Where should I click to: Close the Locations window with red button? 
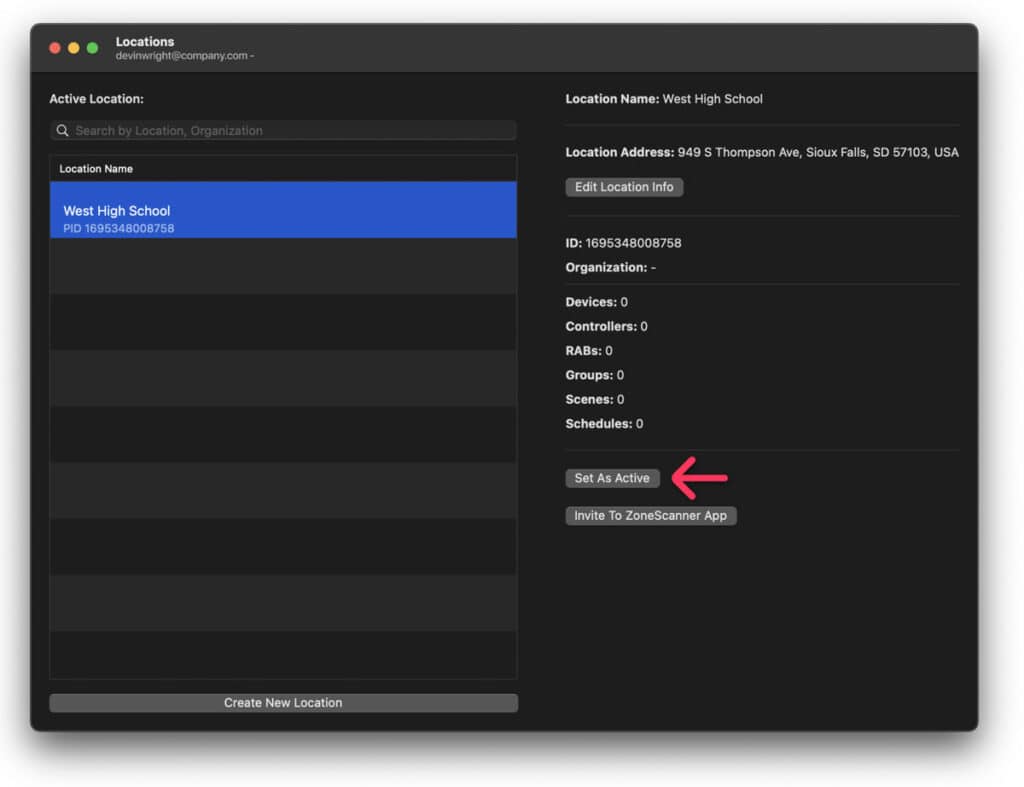(55, 48)
